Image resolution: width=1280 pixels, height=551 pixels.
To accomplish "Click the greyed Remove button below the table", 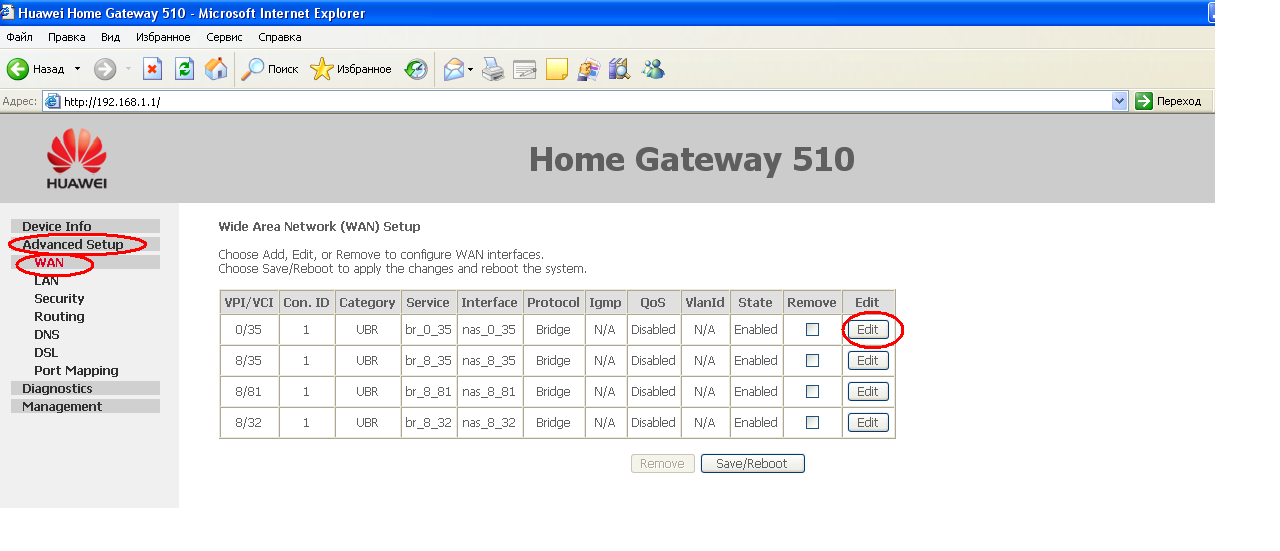I will coord(662,463).
